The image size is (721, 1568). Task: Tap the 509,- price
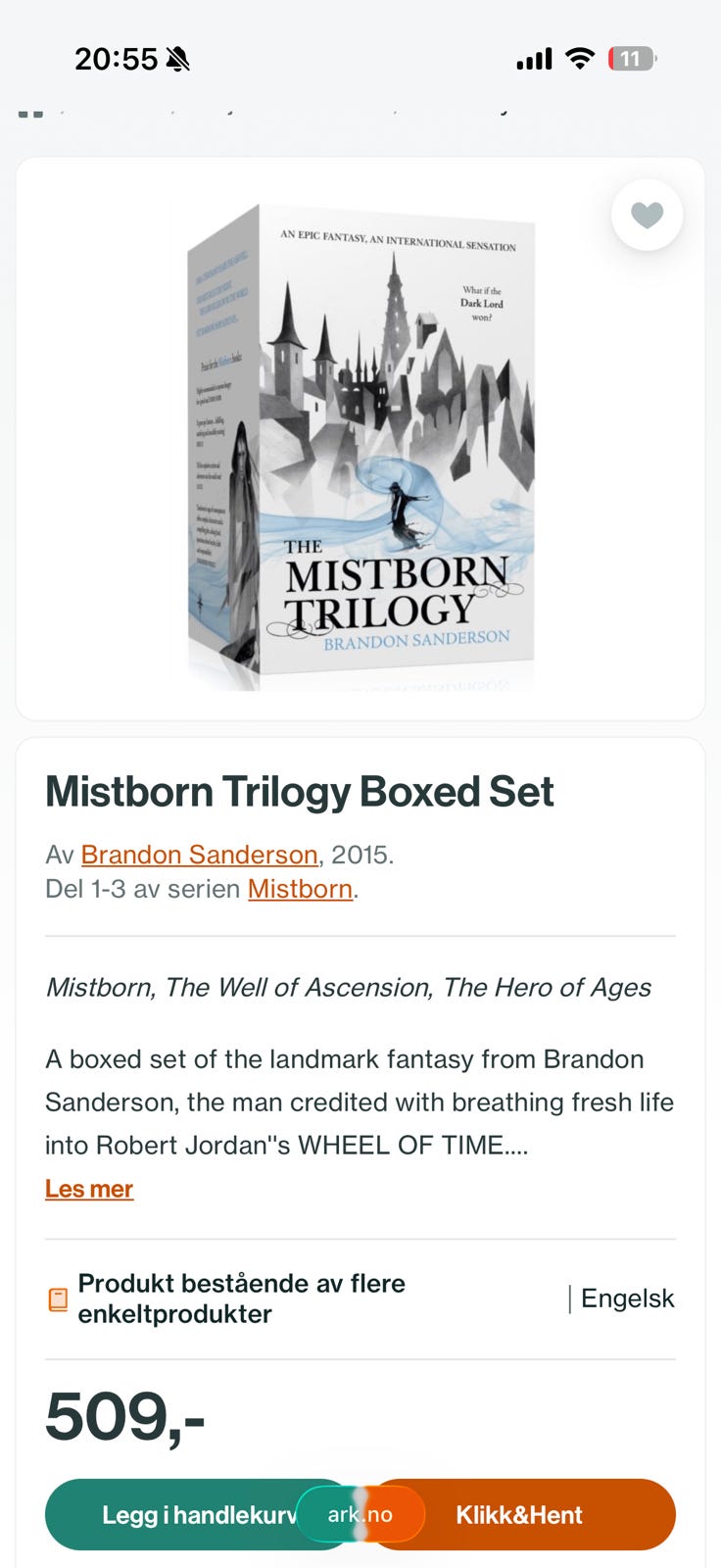[x=125, y=1417]
